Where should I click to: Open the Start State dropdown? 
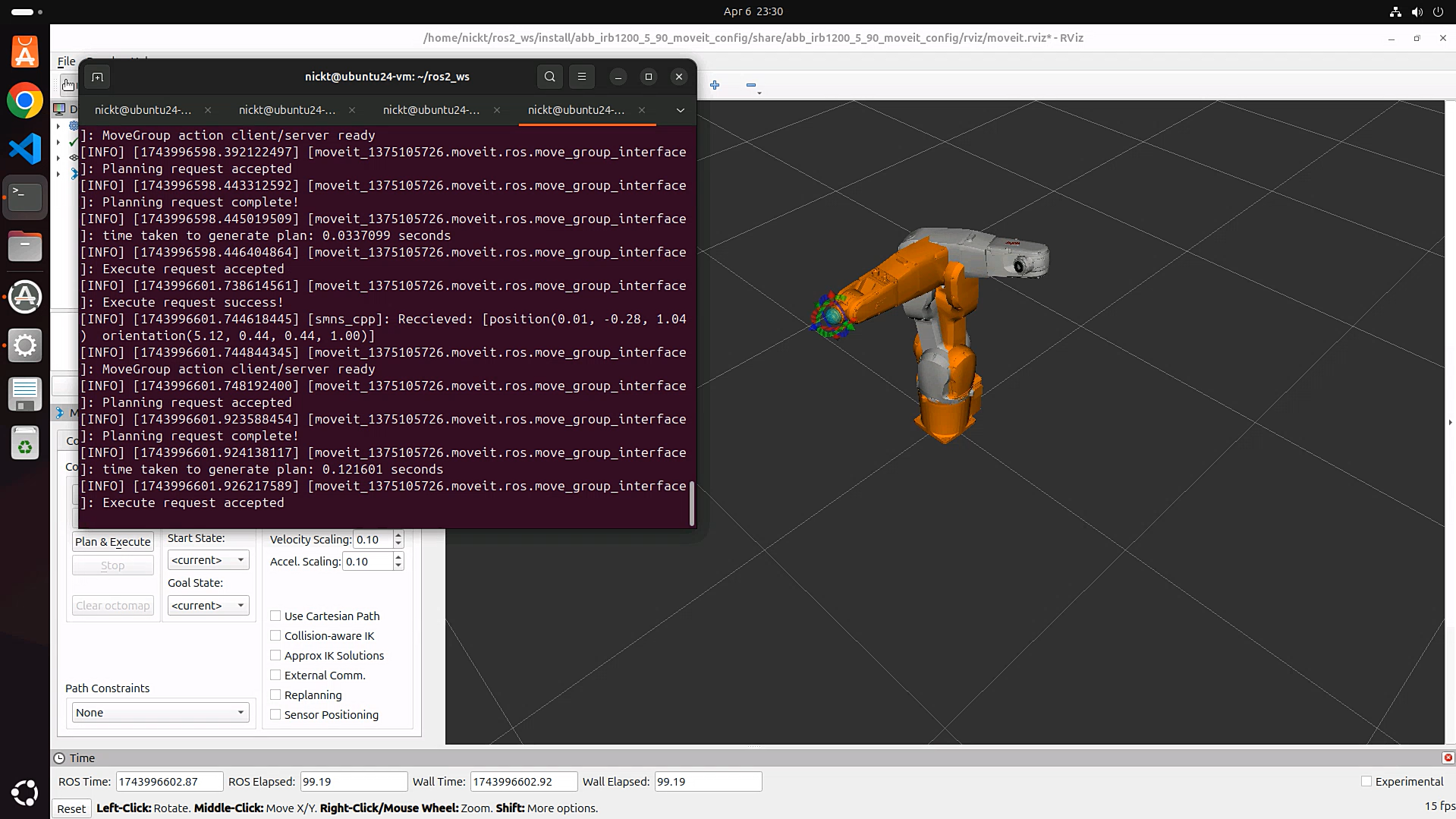pos(208,560)
